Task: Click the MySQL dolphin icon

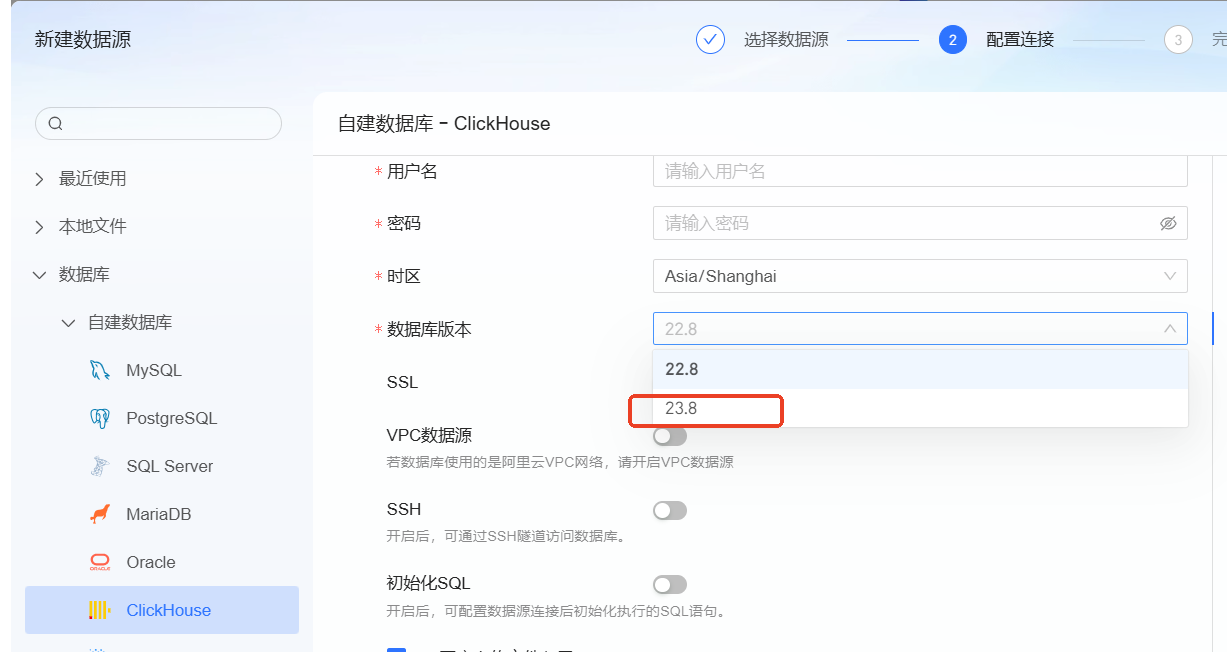Action: tap(99, 371)
